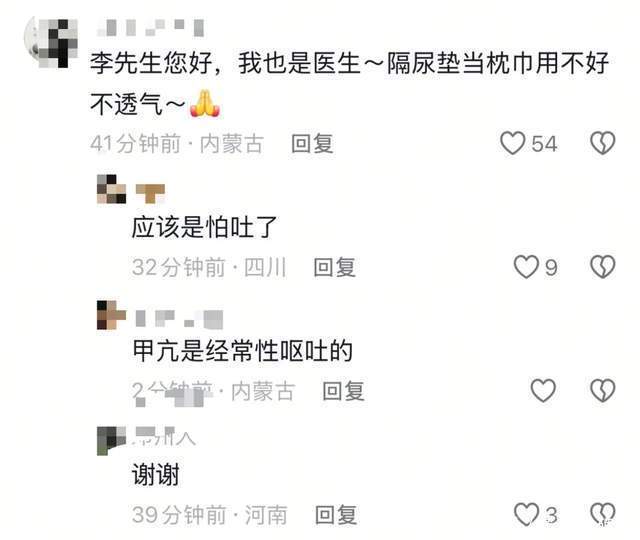Dislike the top doctor comment
This screenshot has width=640, height=540.
602,143
